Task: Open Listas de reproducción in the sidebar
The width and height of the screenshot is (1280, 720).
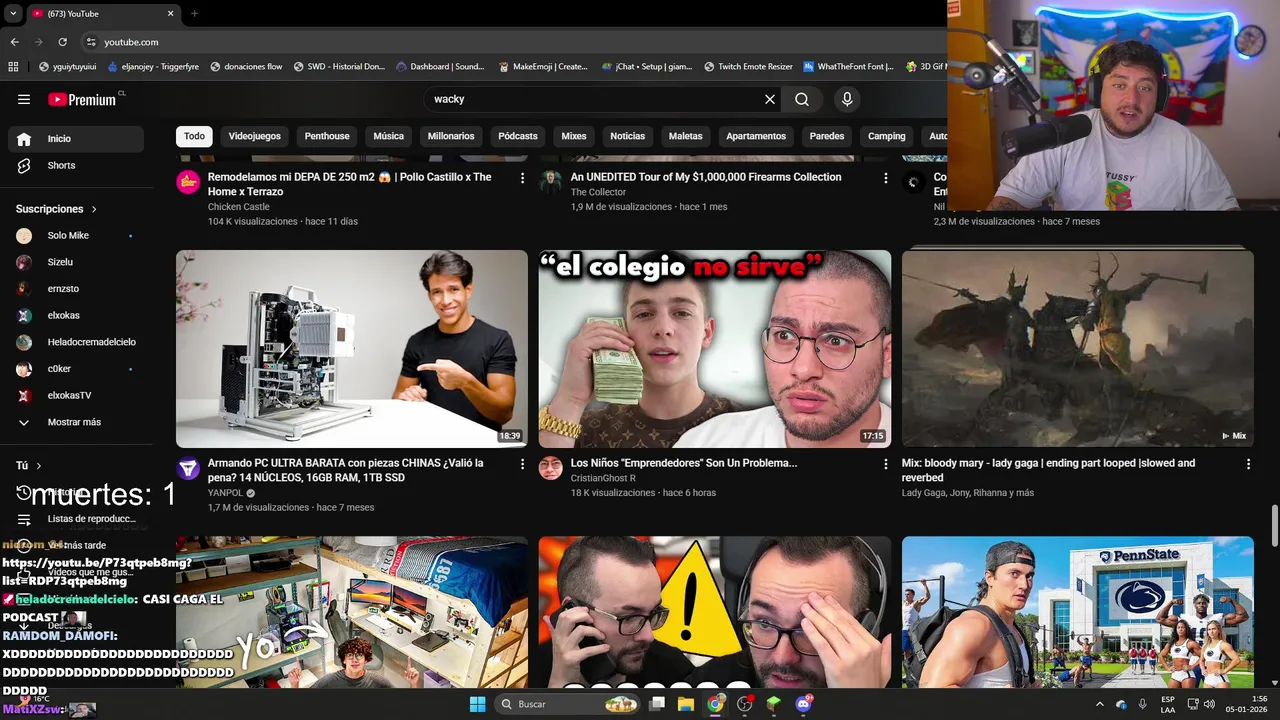Action: 76,519
